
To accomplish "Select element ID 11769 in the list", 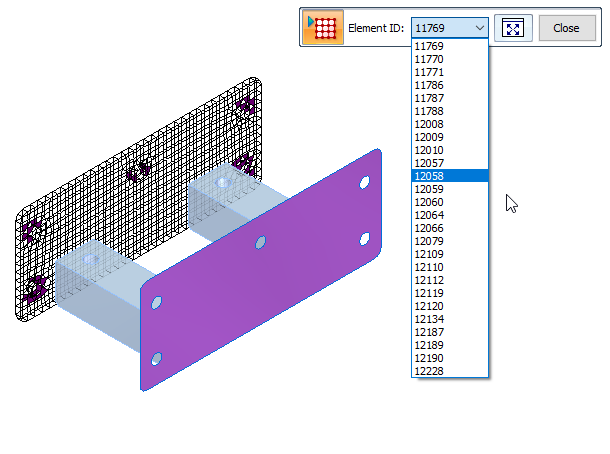I will point(450,46).
